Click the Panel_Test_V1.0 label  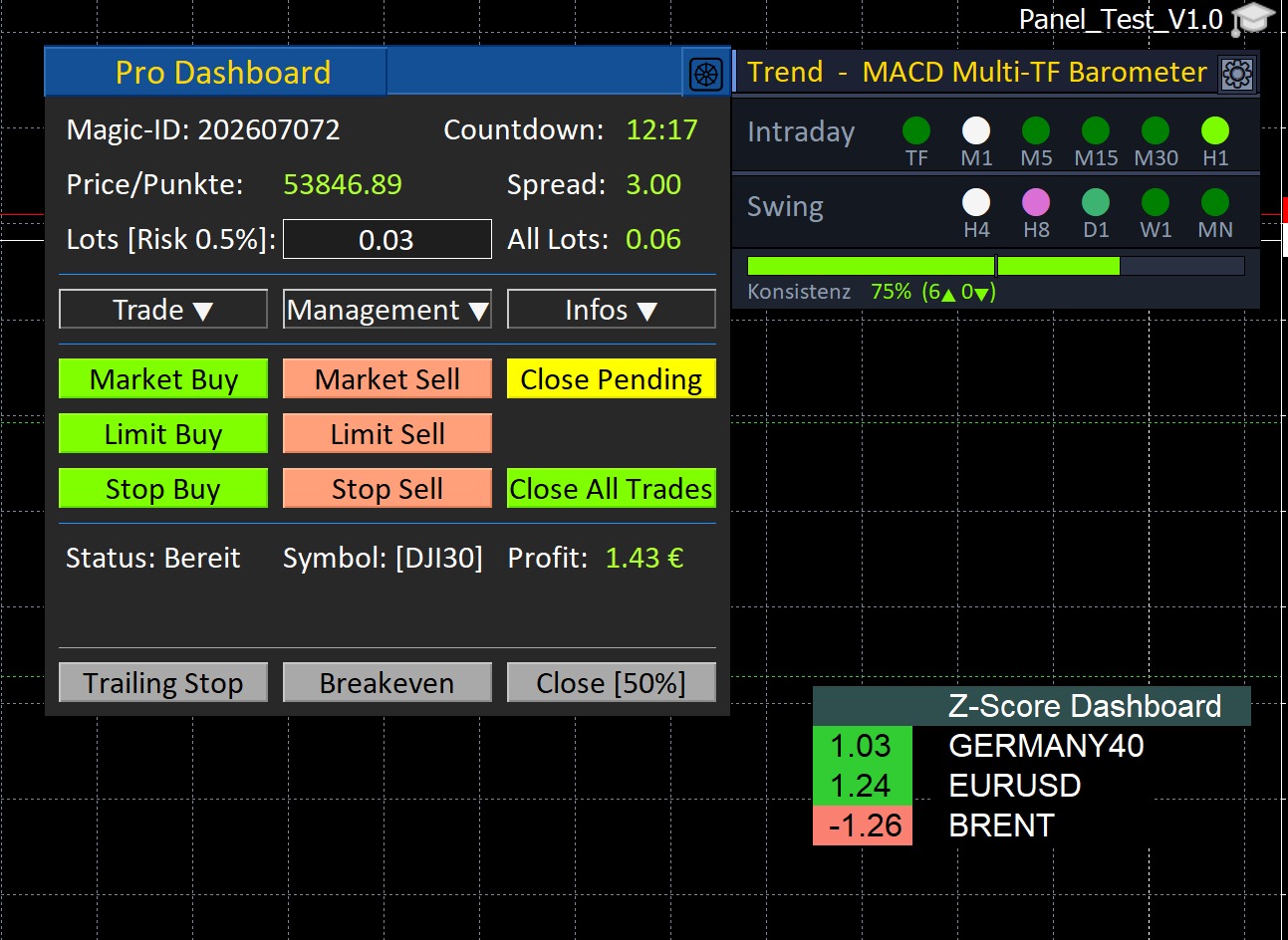click(1121, 19)
